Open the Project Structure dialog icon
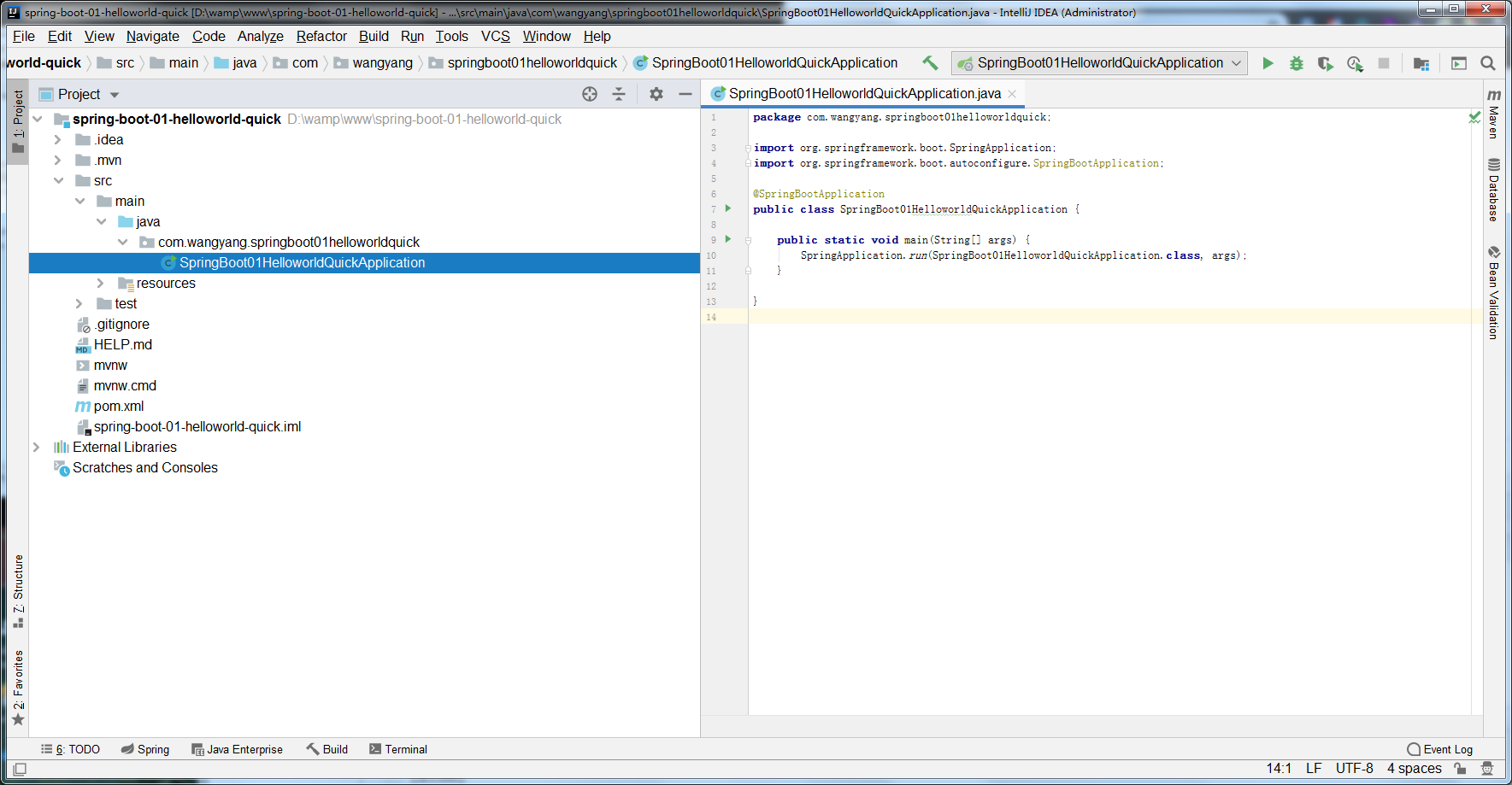 [x=1421, y=63]
